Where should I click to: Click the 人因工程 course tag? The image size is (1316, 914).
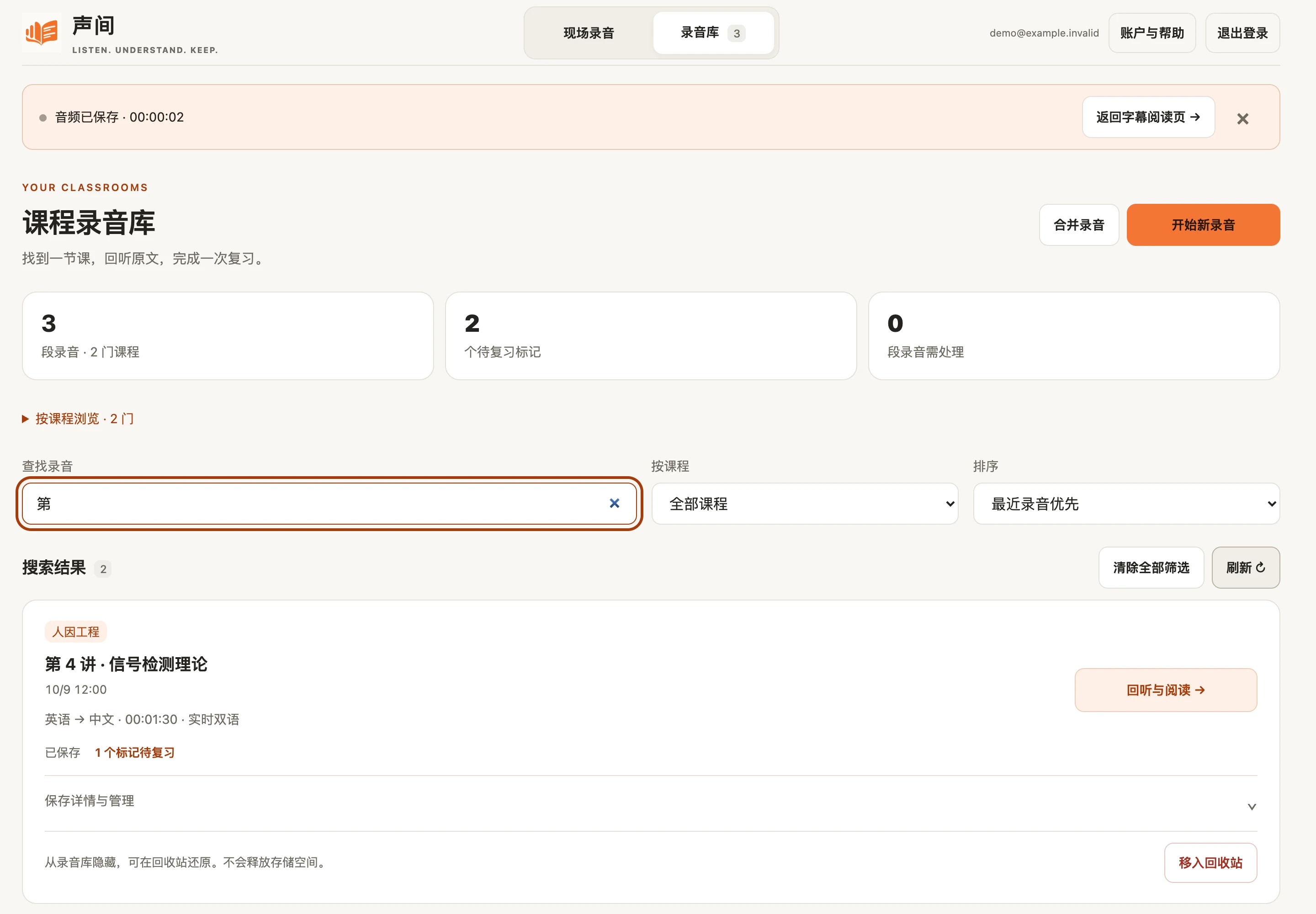click(x=75, y=632)
